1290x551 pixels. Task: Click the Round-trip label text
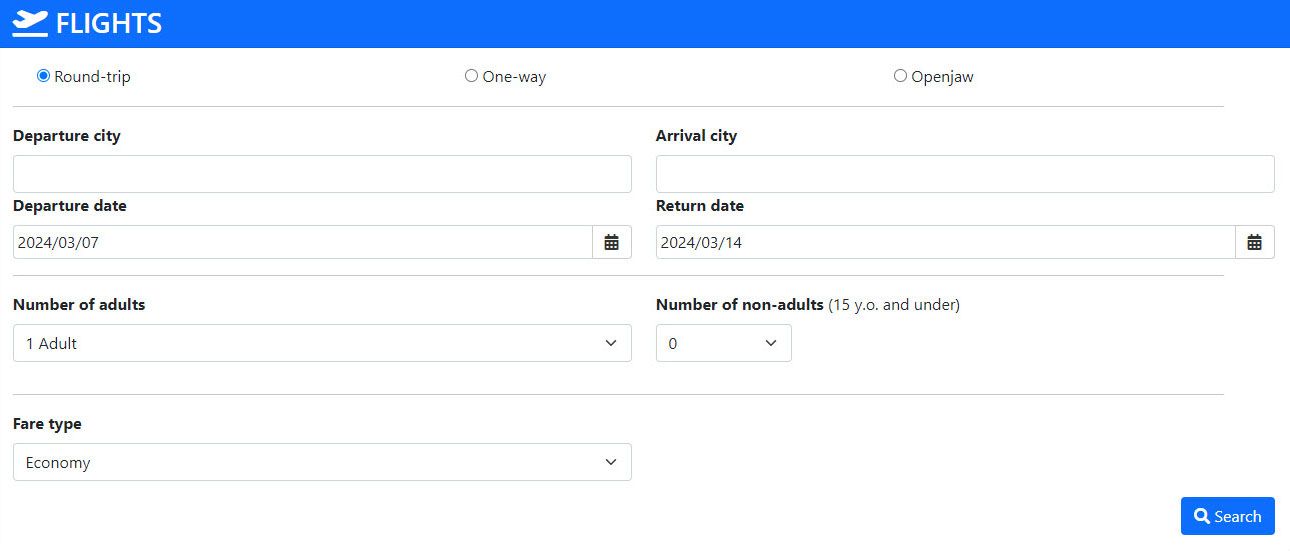click(x=92, y=77)
